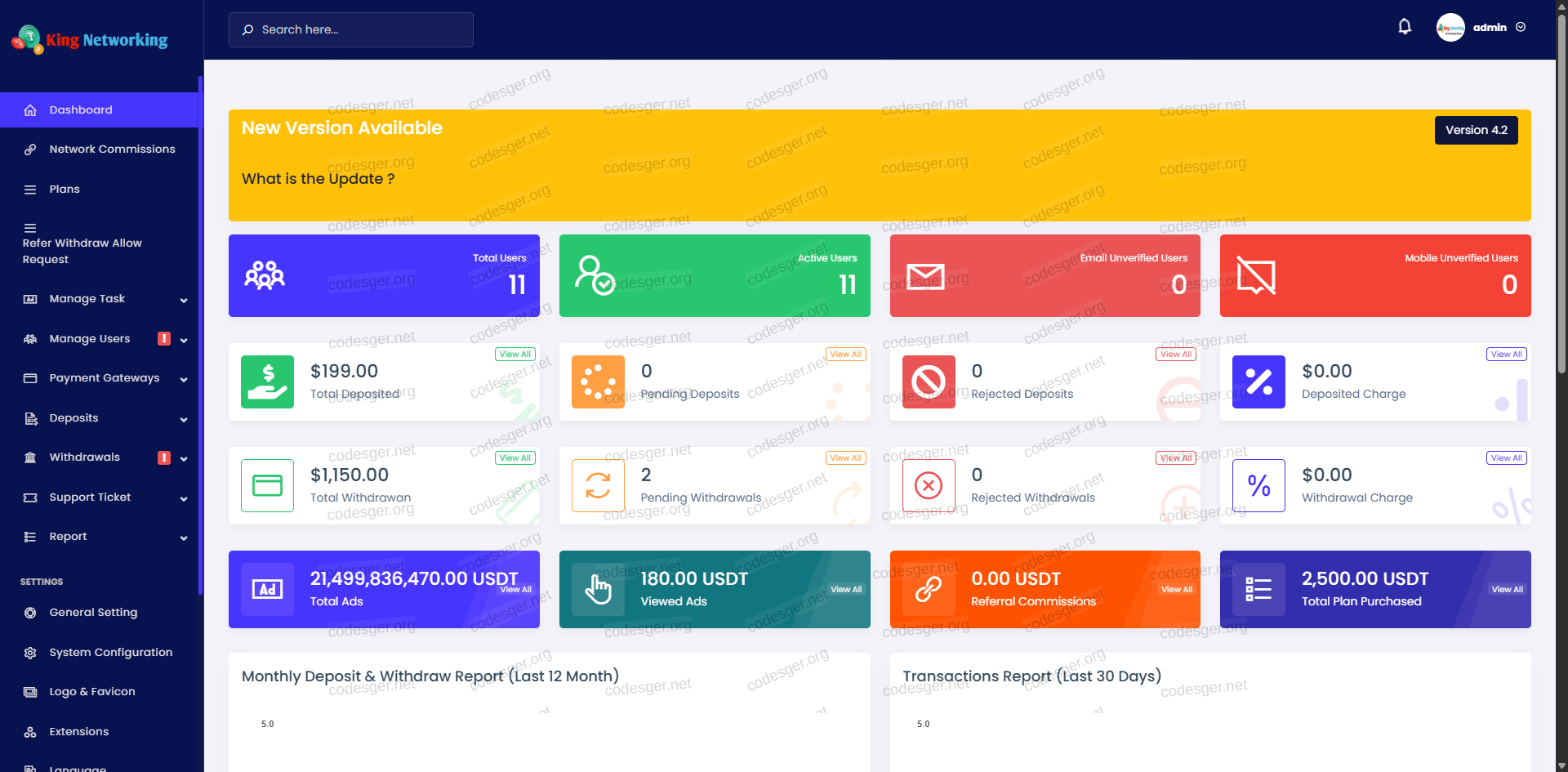The height and width of the screenshot is (772, 1568).
Task: Click the Viewed Ads hand pointer icon
Action: [598, 589]
